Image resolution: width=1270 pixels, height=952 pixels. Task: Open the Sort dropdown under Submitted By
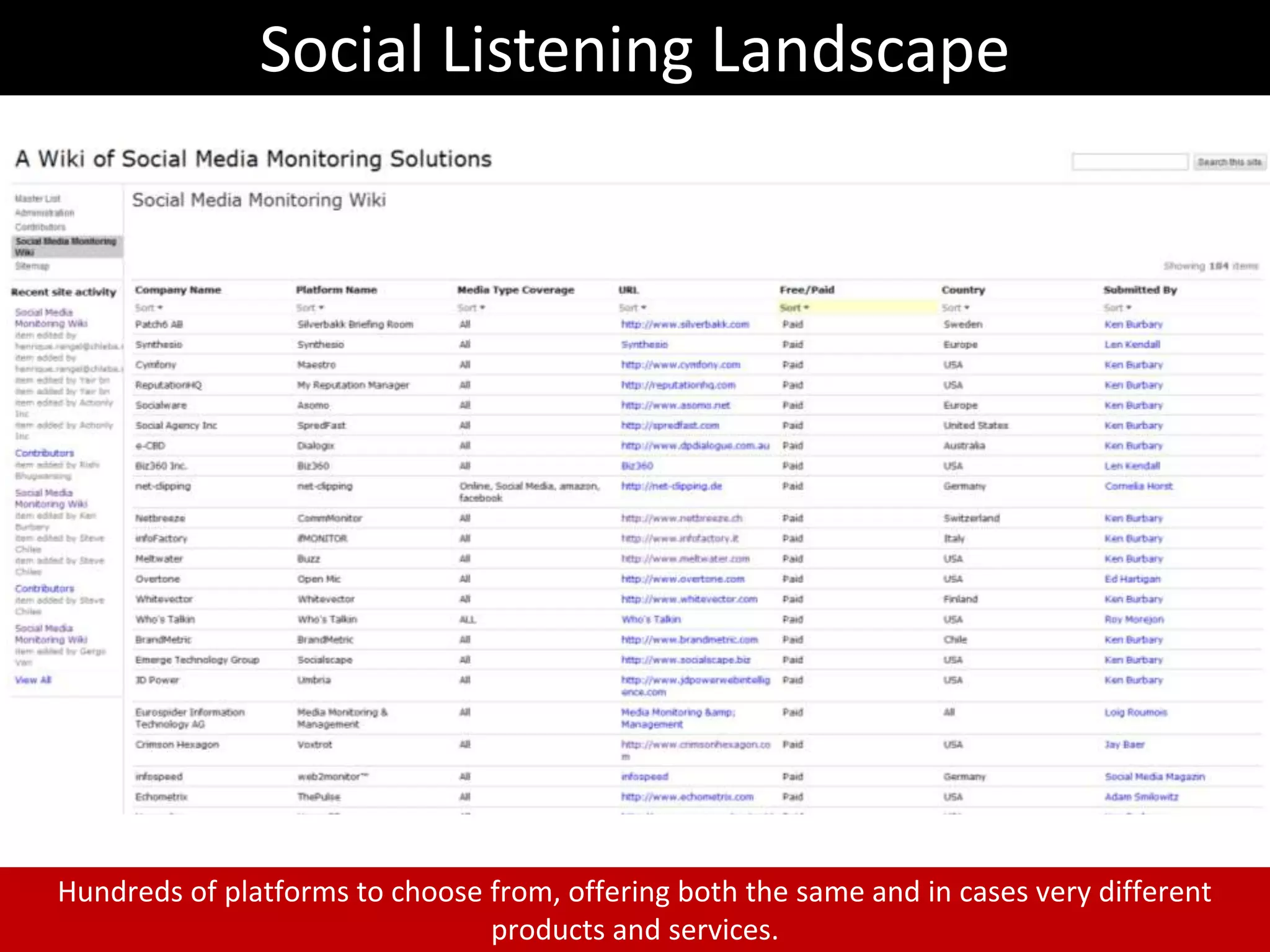[1117, 307]
